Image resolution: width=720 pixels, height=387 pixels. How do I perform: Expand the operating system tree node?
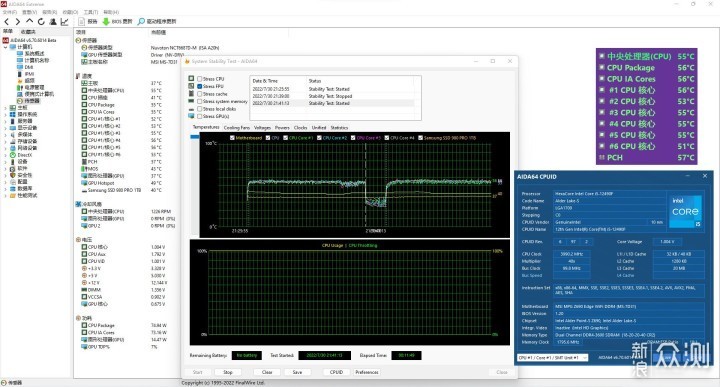[6, 114]
